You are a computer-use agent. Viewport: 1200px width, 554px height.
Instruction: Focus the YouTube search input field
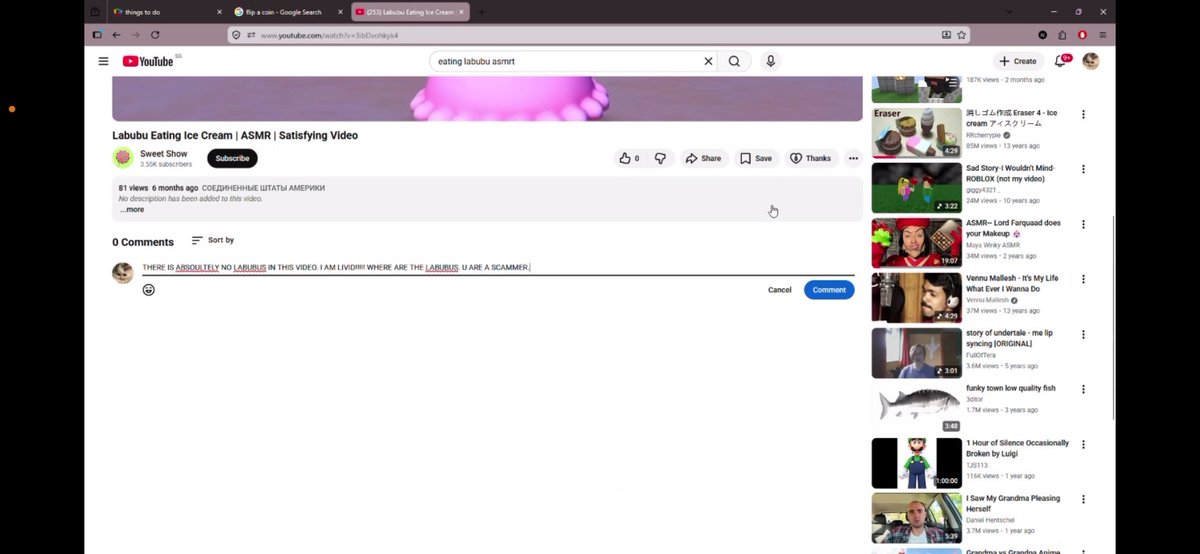click(x=566, y=61)
